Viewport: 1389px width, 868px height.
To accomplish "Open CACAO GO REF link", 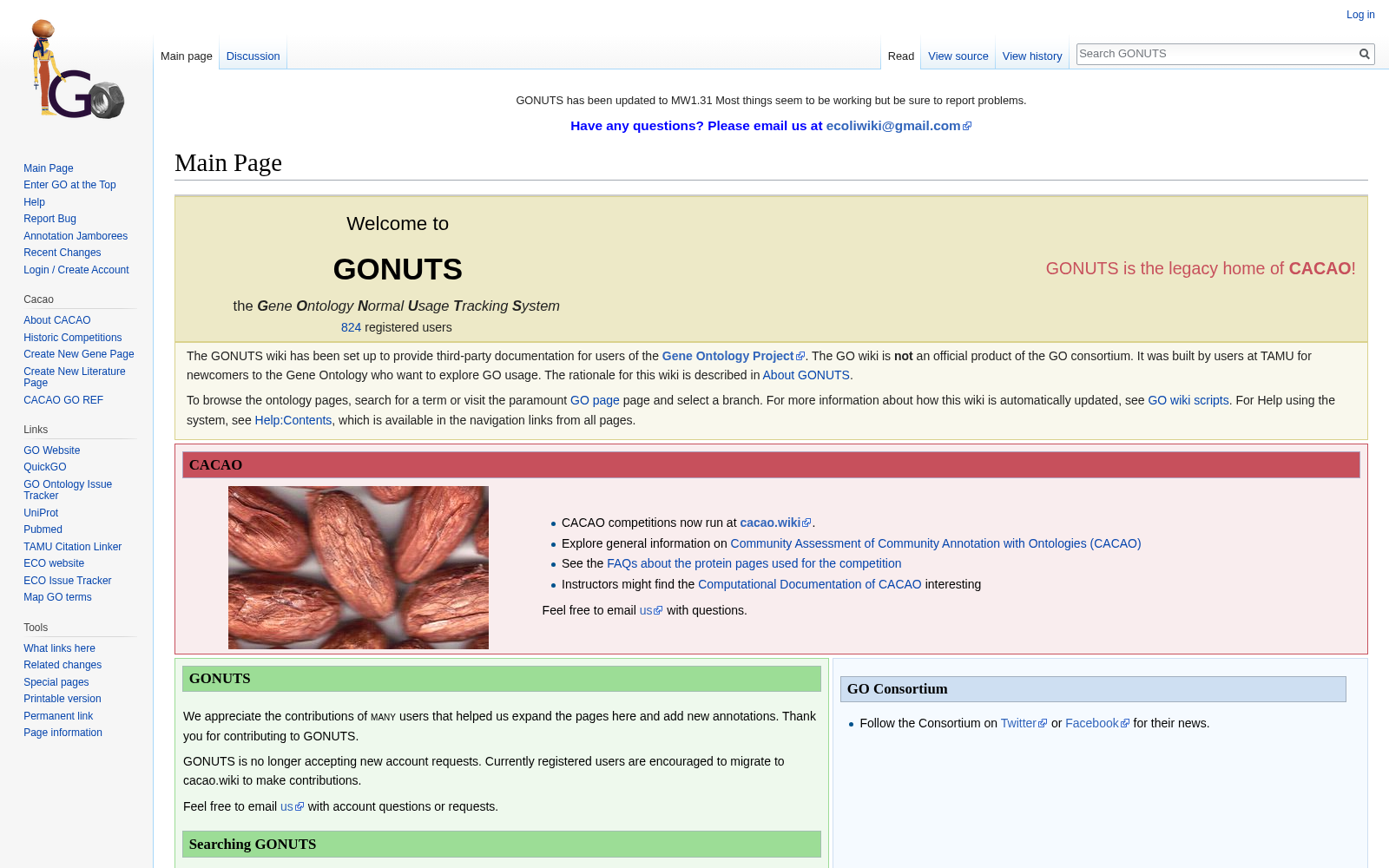I will (63, 400).
